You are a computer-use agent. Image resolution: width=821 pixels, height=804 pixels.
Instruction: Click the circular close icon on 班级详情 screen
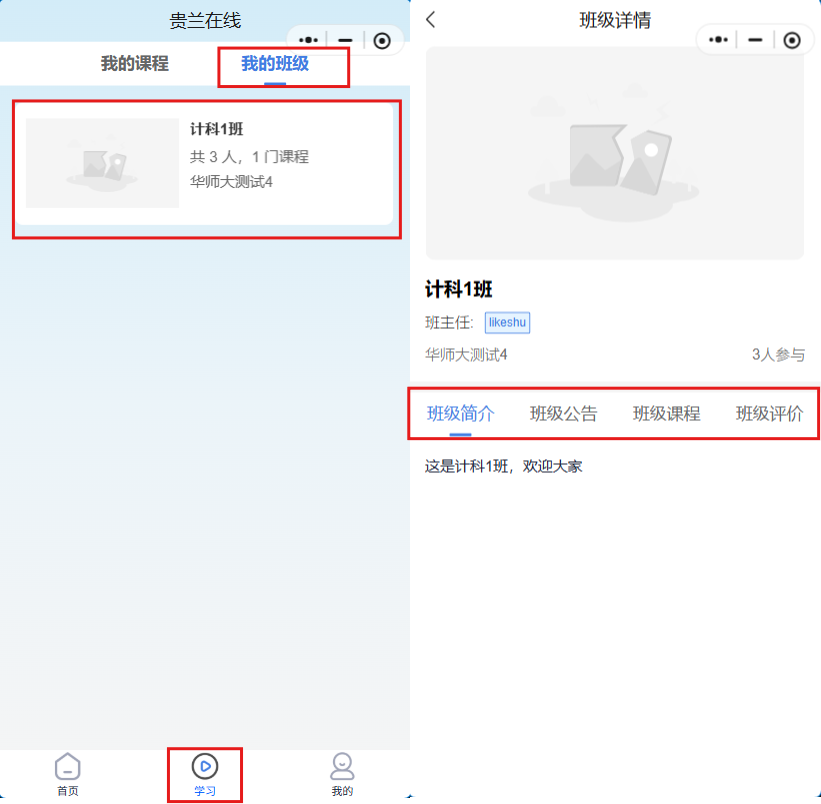792,40
